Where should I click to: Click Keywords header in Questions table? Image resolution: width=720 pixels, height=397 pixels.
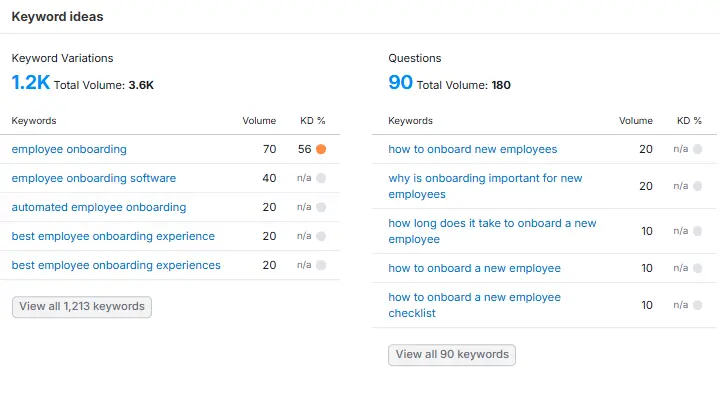[411, 121]
